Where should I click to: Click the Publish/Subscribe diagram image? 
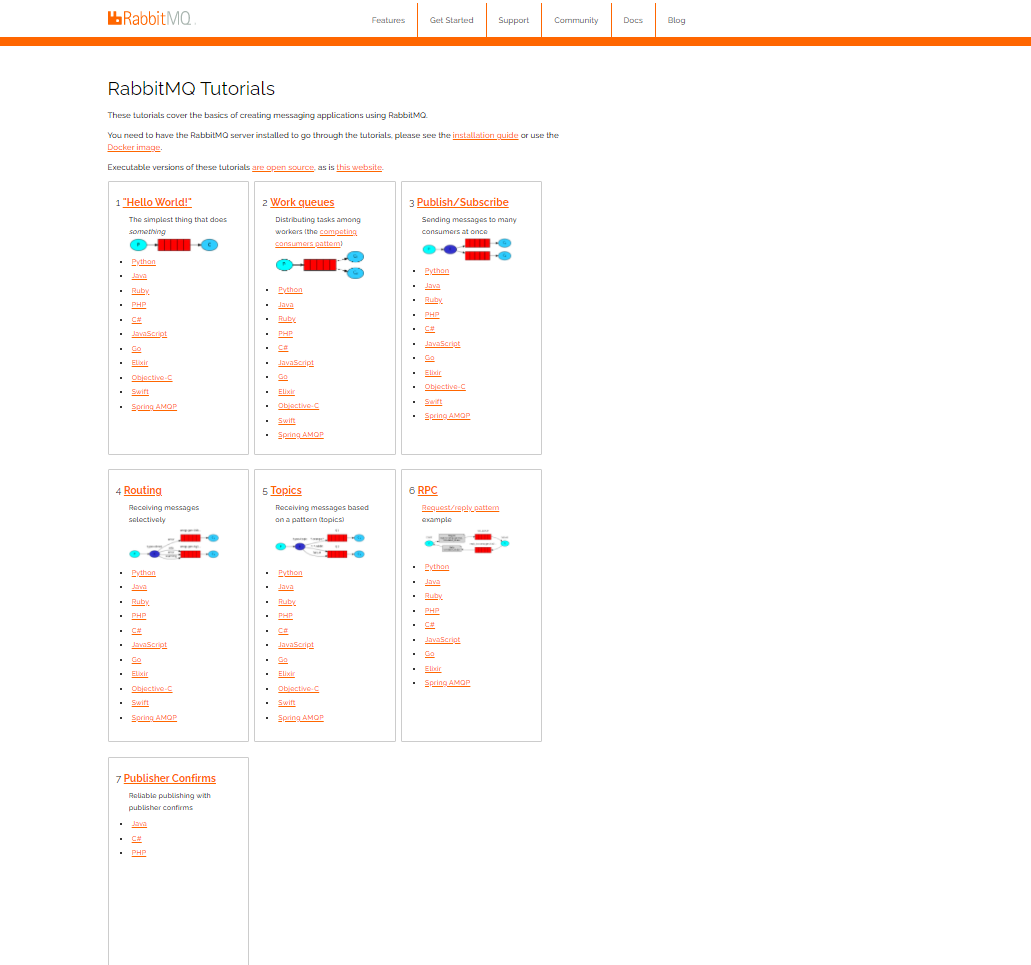coord(467,249)
